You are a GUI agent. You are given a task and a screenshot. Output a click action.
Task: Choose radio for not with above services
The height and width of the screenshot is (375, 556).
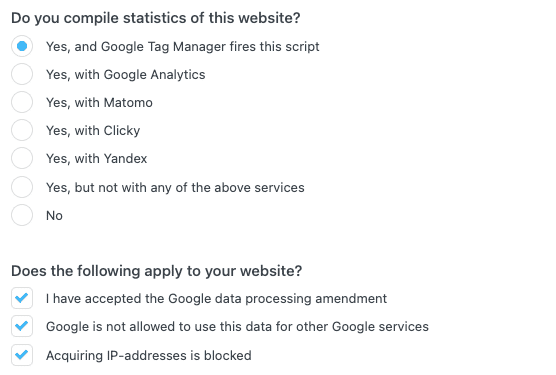(x=22, y=187)
